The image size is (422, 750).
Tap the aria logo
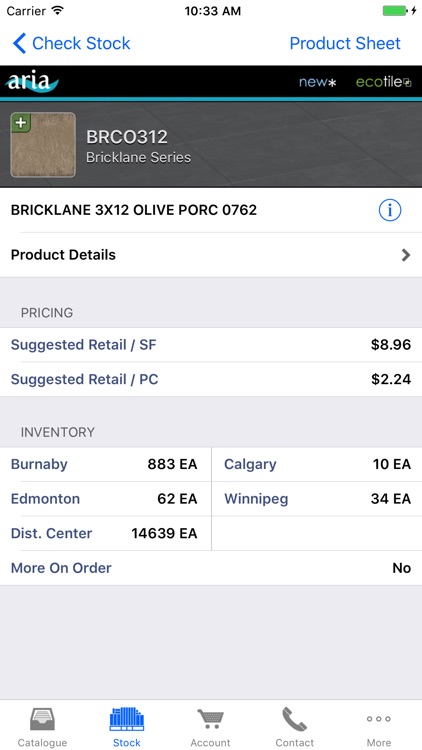32,81
